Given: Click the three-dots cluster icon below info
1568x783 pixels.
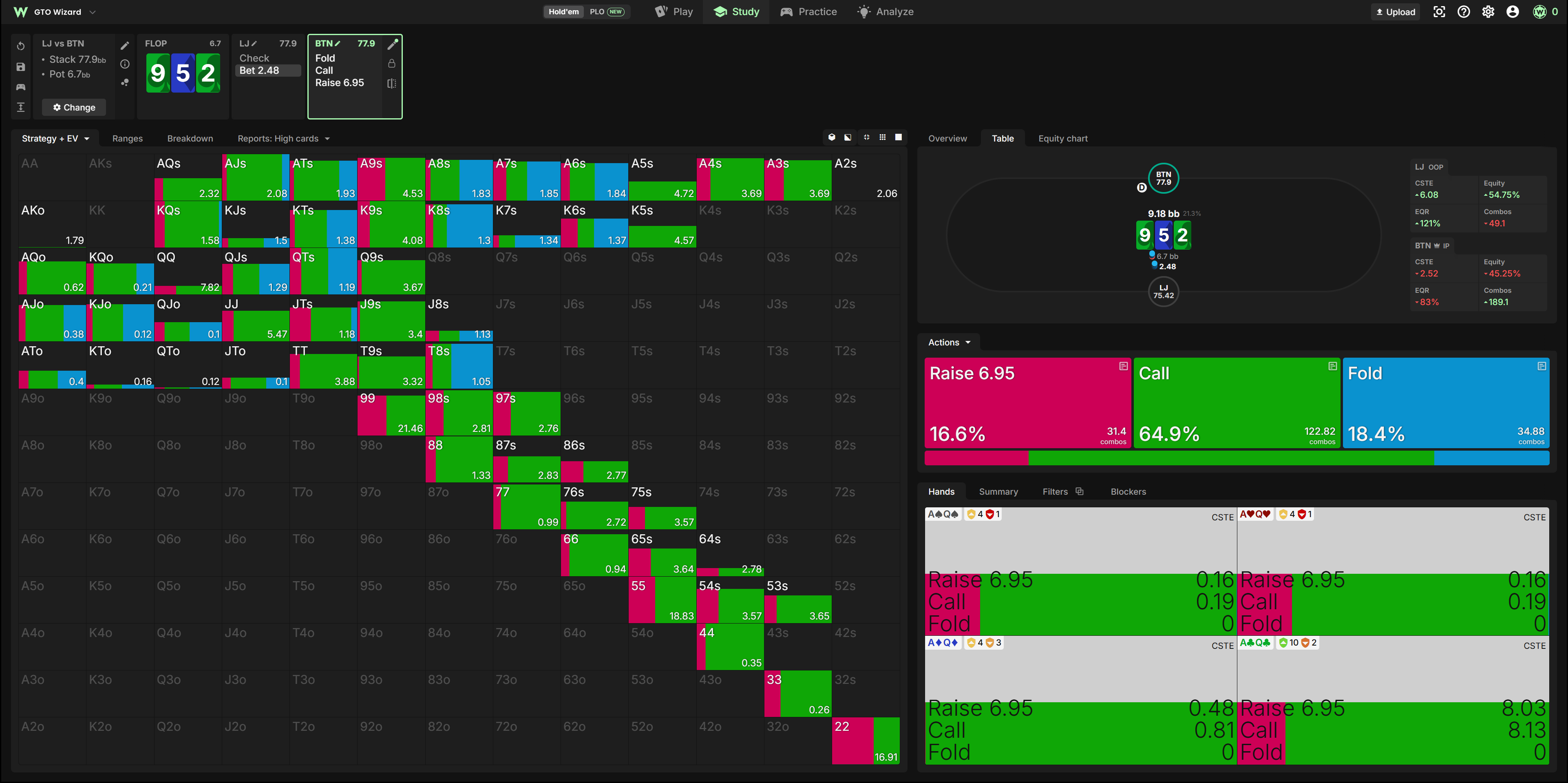Looking at the screenshot, I should 125,82.
